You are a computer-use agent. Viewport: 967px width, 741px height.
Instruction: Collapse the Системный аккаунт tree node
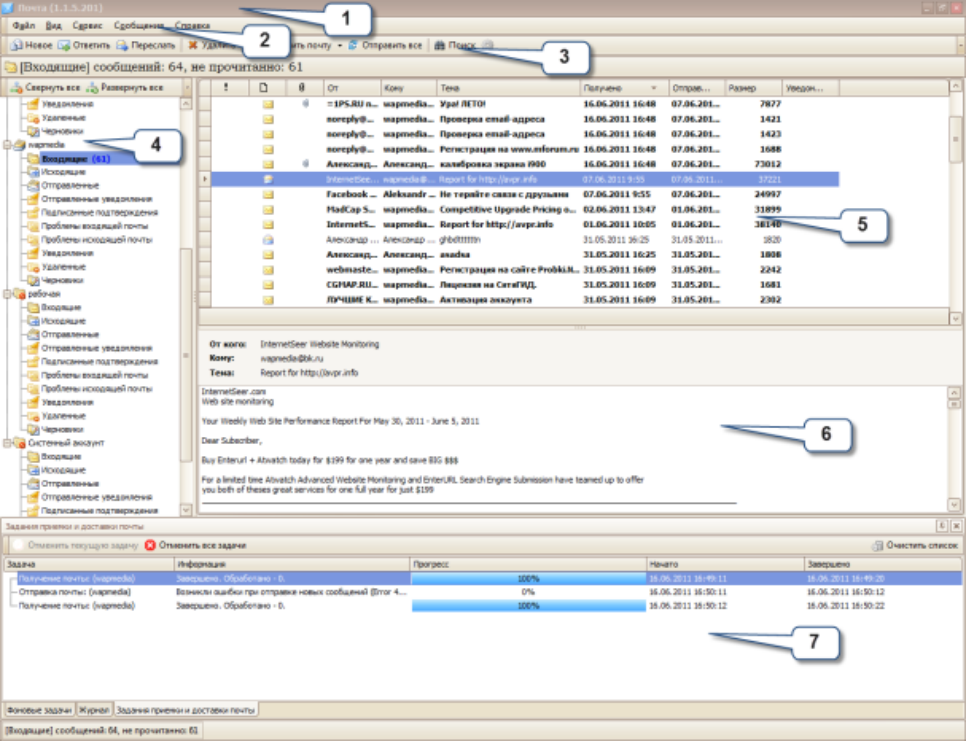click(x=7, y=443)
